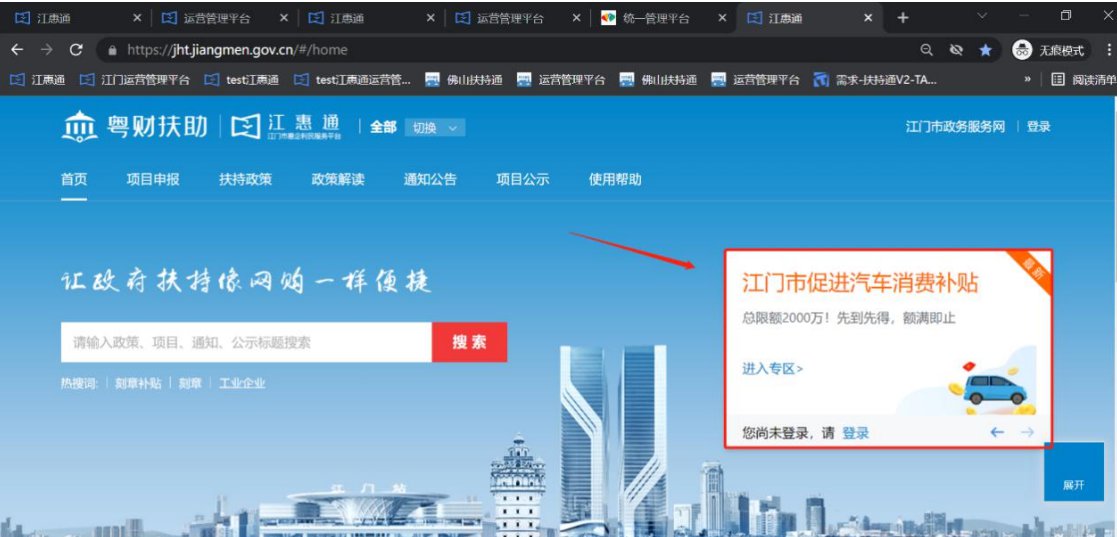The image size is (1117, 537).
Task: Click the blocked cookies eye icon
Action: coord(956,50)
